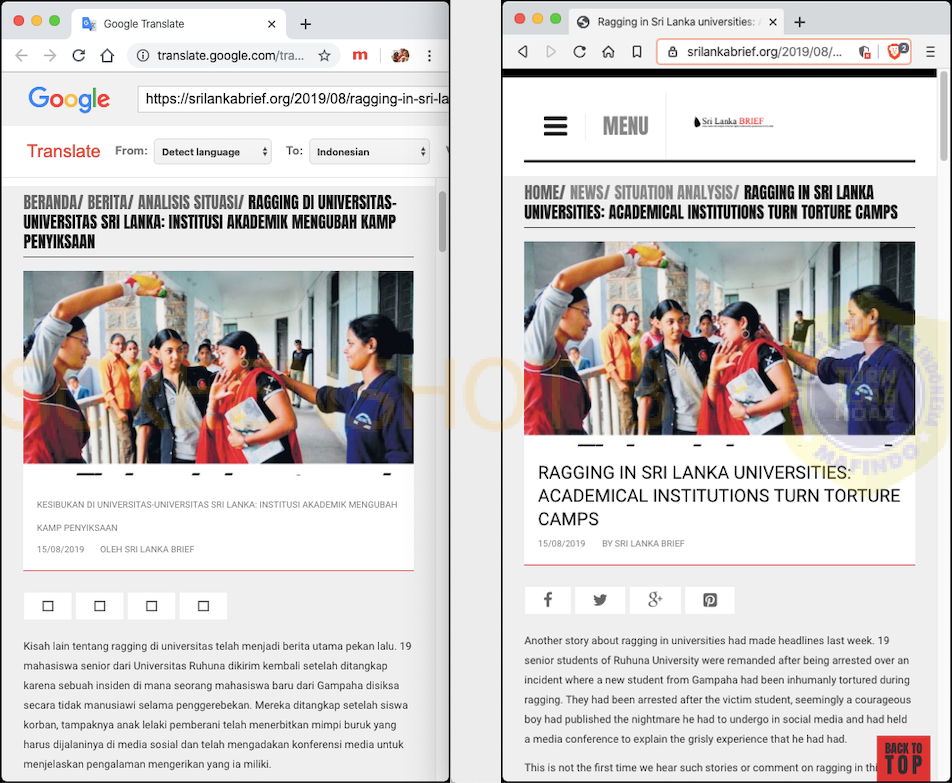This screenshot has width=952, height=783.
Task: Open Brave main menu button
Action: pyautogui.click(x=930, y=52)
